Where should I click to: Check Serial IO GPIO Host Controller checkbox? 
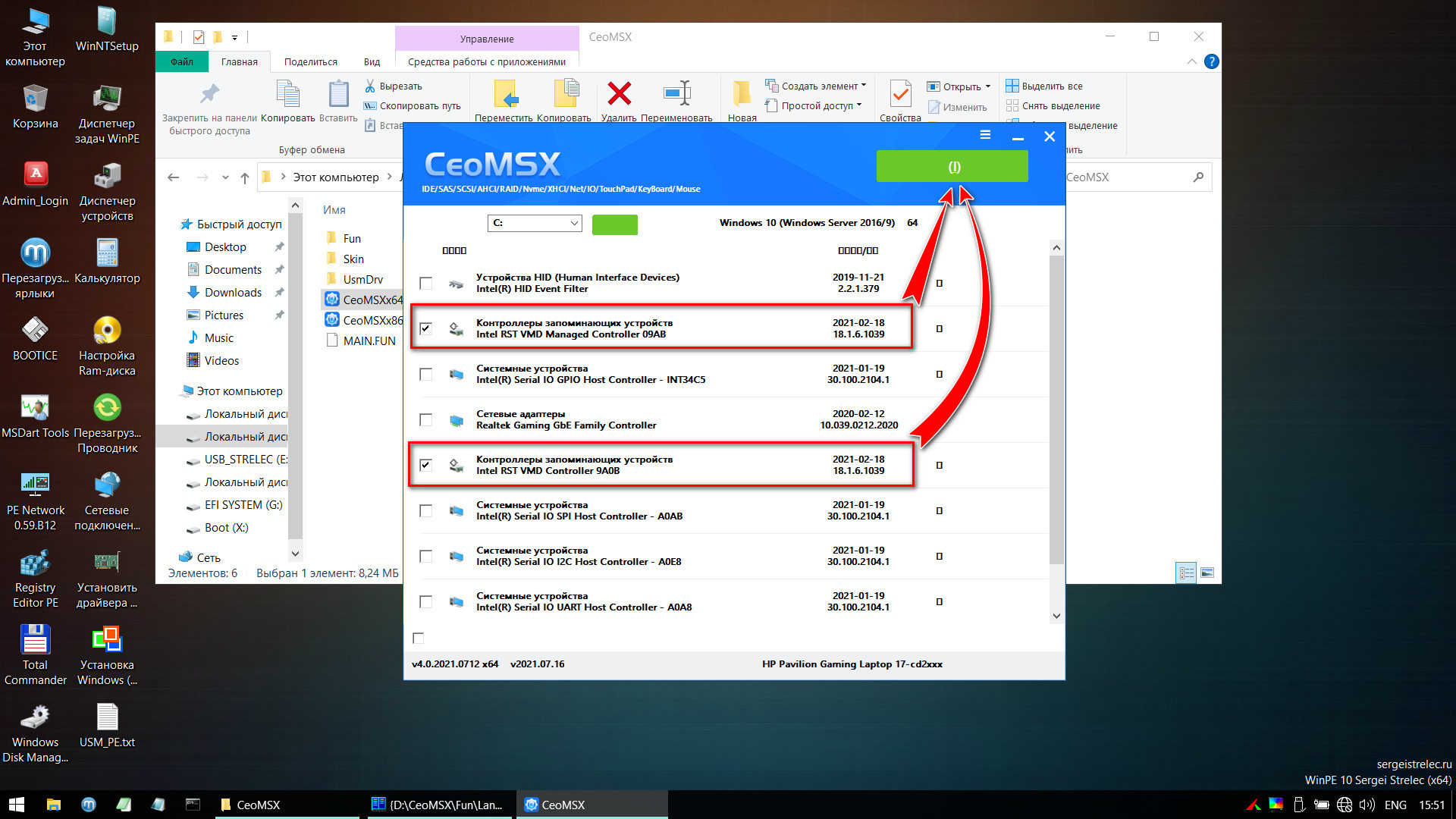tap(426, 374)
